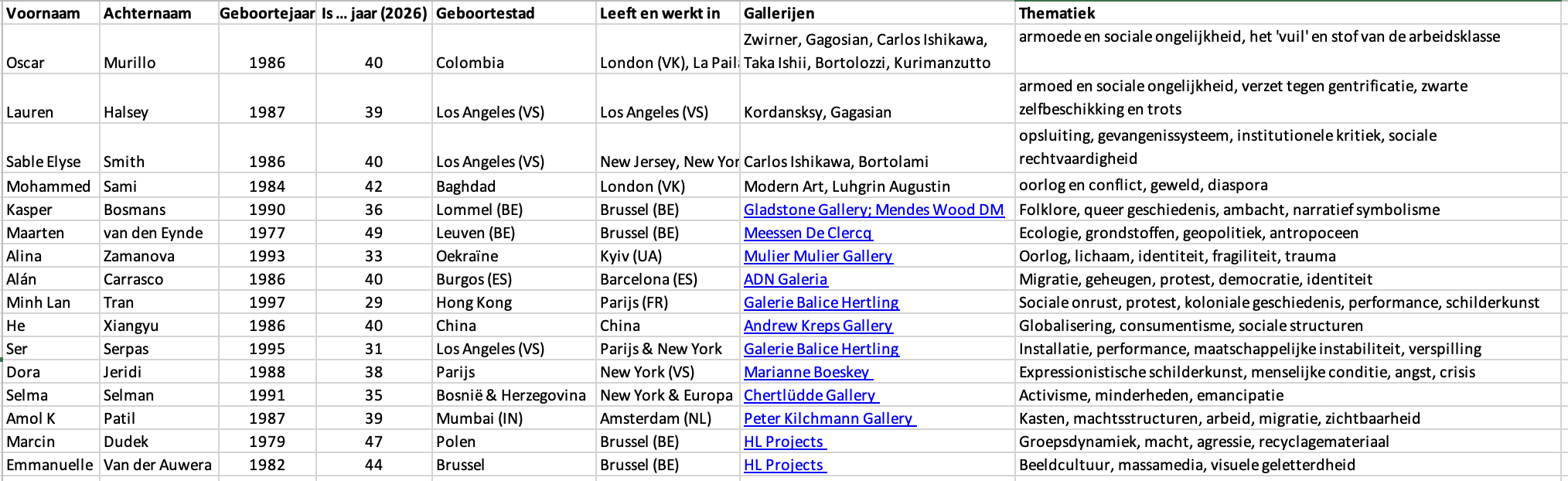Select the 'Leeft en werkt in' header cell
The image size is (1568, 481).
[x=668, y=13]
